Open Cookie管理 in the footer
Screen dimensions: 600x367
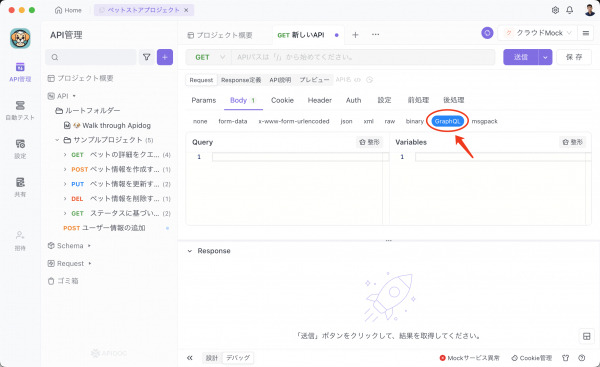click(532, 358)
